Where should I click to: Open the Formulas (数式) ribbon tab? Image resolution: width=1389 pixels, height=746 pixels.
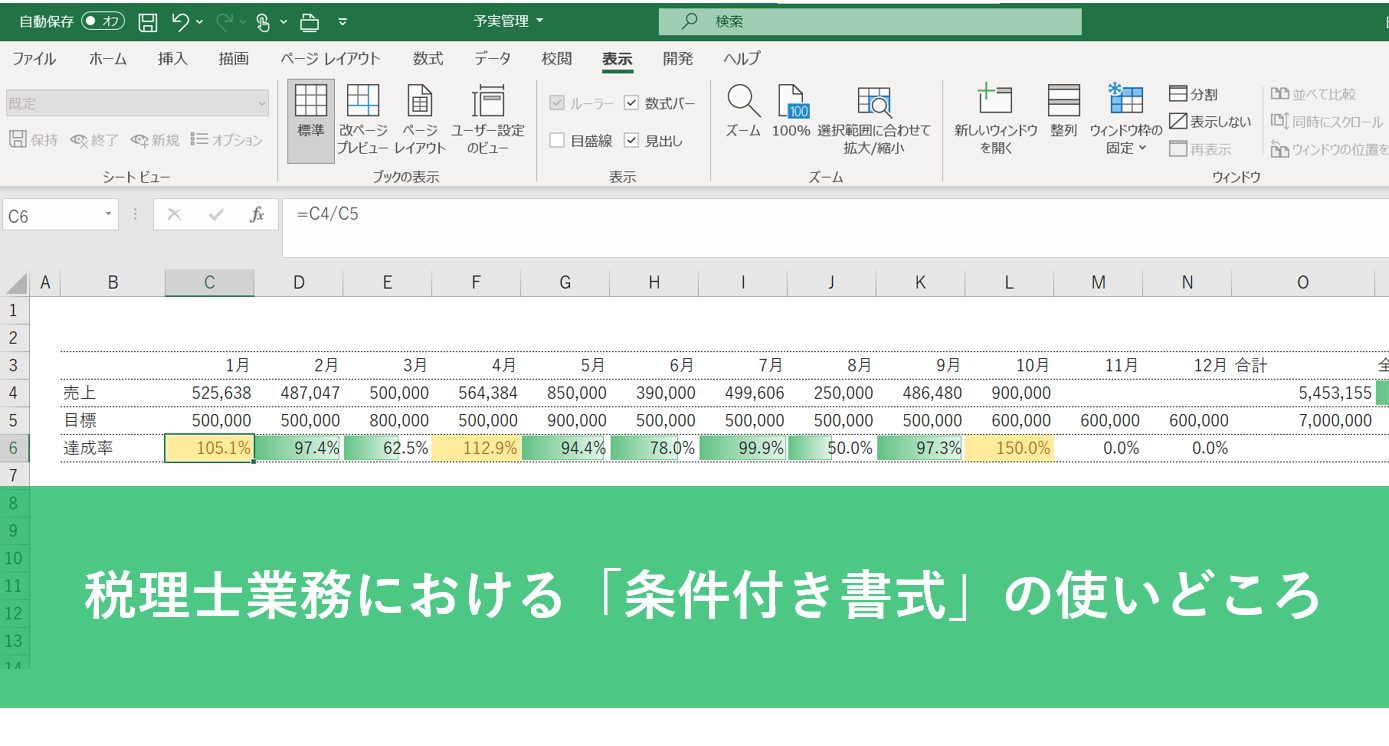tap(428, 59)
